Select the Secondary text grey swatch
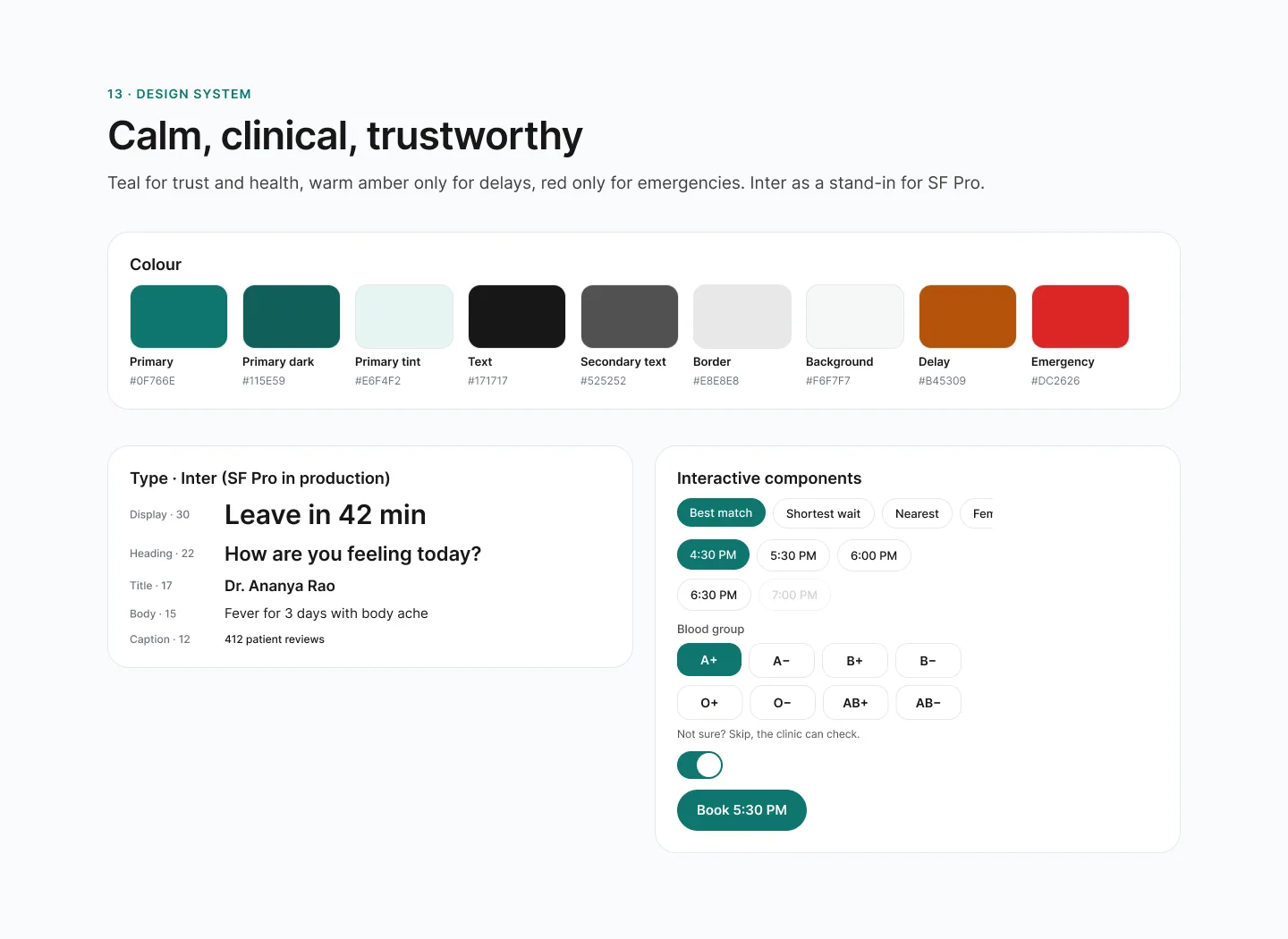This screenshot has height=939, width=1288. (x=630, y=317)
